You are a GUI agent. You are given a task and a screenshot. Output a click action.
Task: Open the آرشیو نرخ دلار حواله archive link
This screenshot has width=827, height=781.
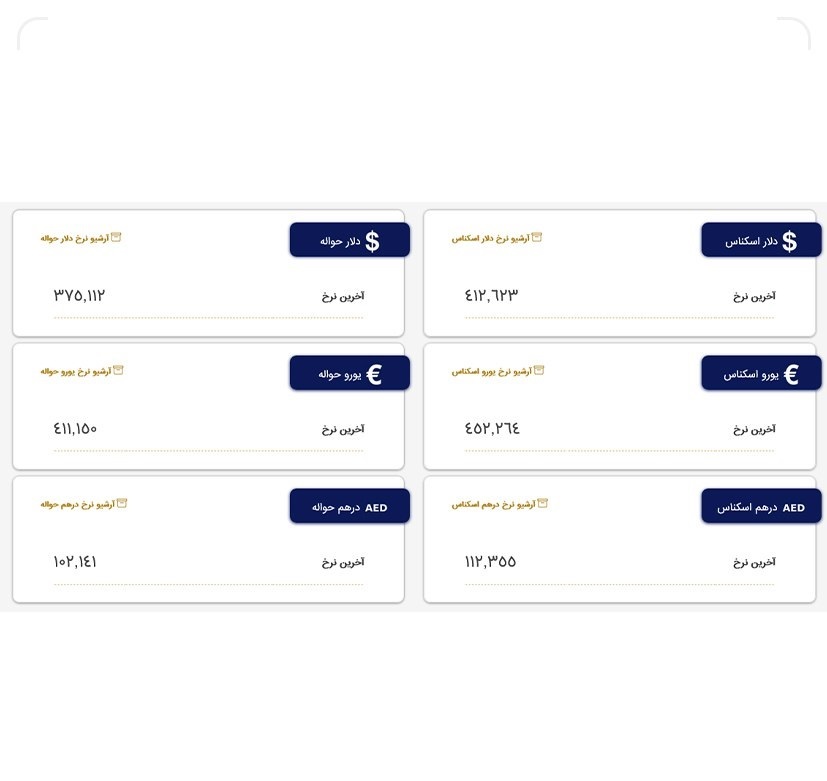point(80,238)
